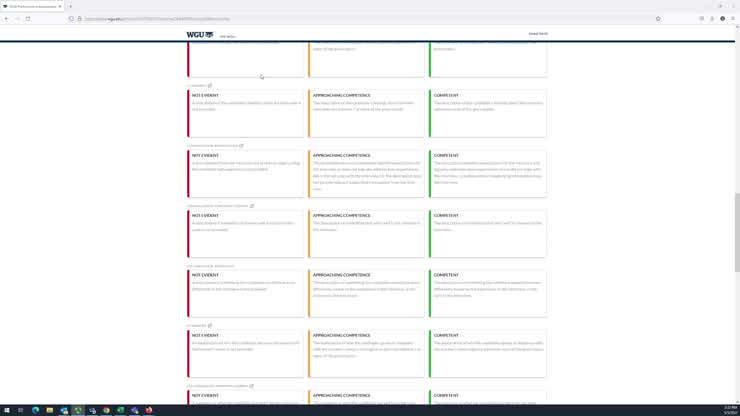Expand the user account menu in header
Image resolution: width=740 pixels, height=416 pixels.
coord(538,34)
